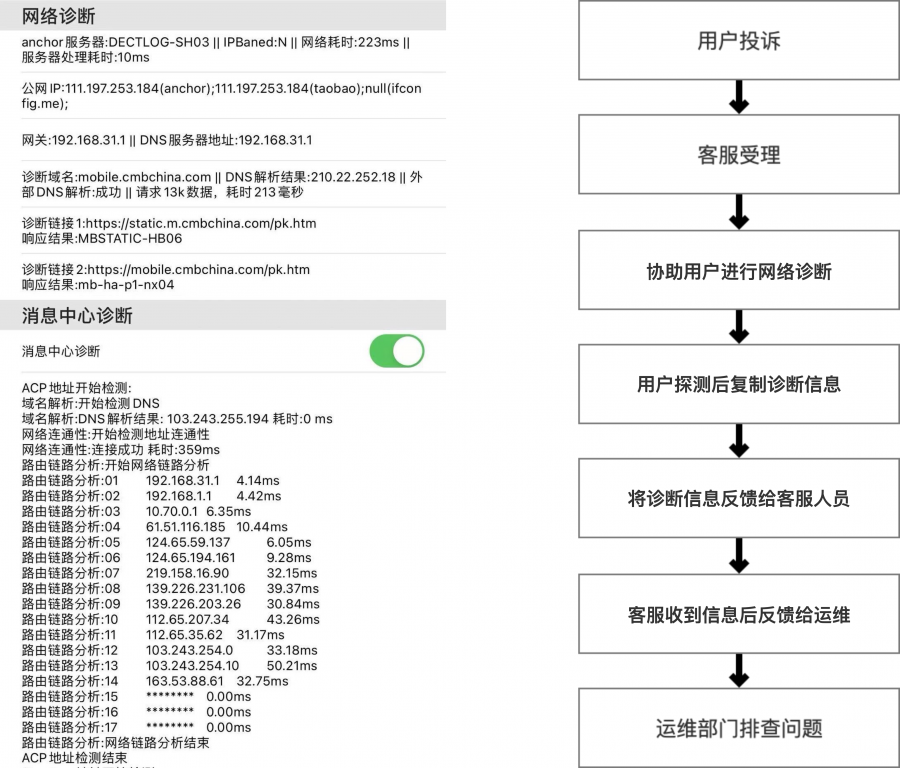The height and width of the screenshot is (768, 900).
Task: Select route hop 09 139.226.203.26
Action: [x=170, y=604]
